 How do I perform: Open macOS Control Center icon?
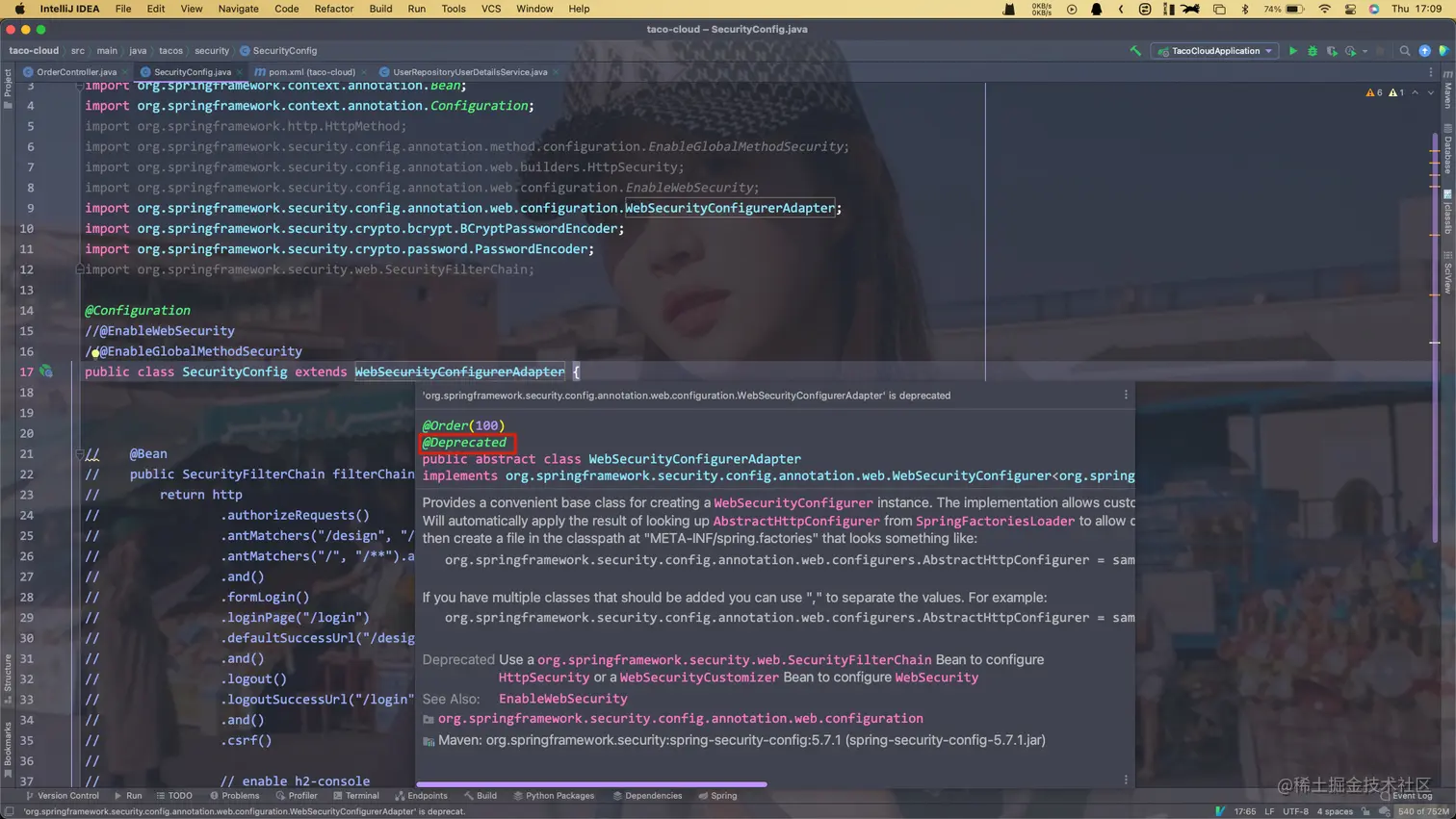1350,9
